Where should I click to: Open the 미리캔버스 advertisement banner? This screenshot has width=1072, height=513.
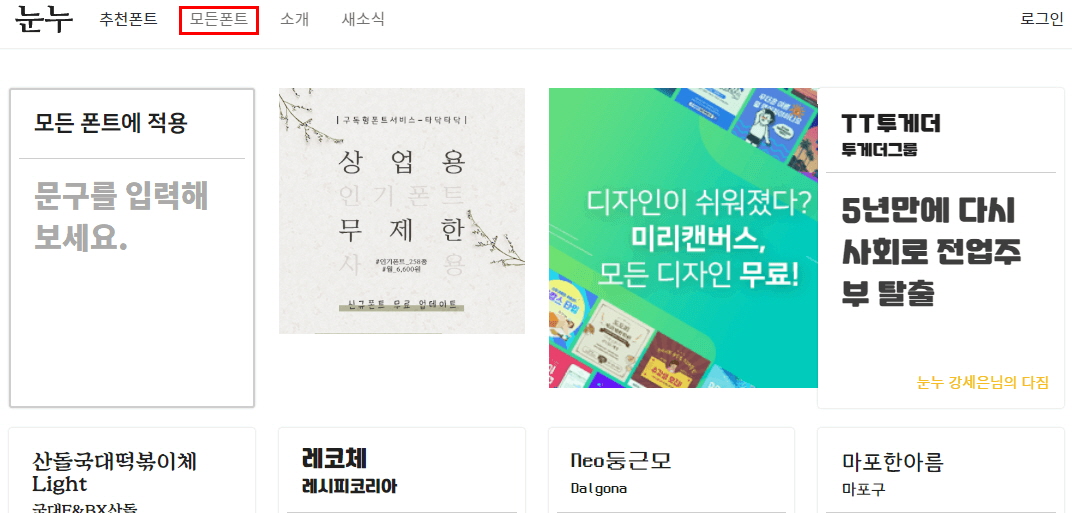click(x=683, y=237)
